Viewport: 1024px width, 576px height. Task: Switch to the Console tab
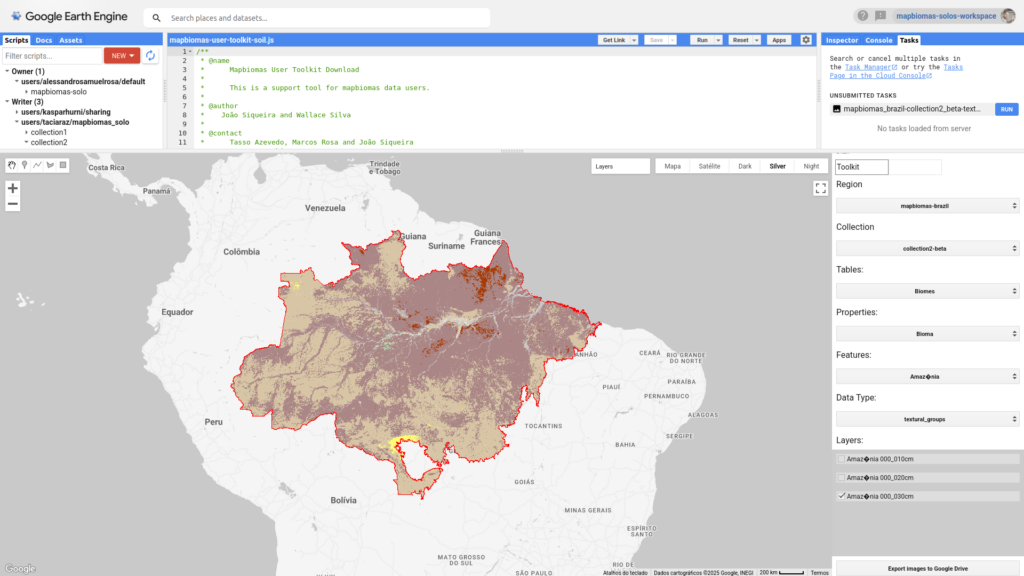point(879,40)
